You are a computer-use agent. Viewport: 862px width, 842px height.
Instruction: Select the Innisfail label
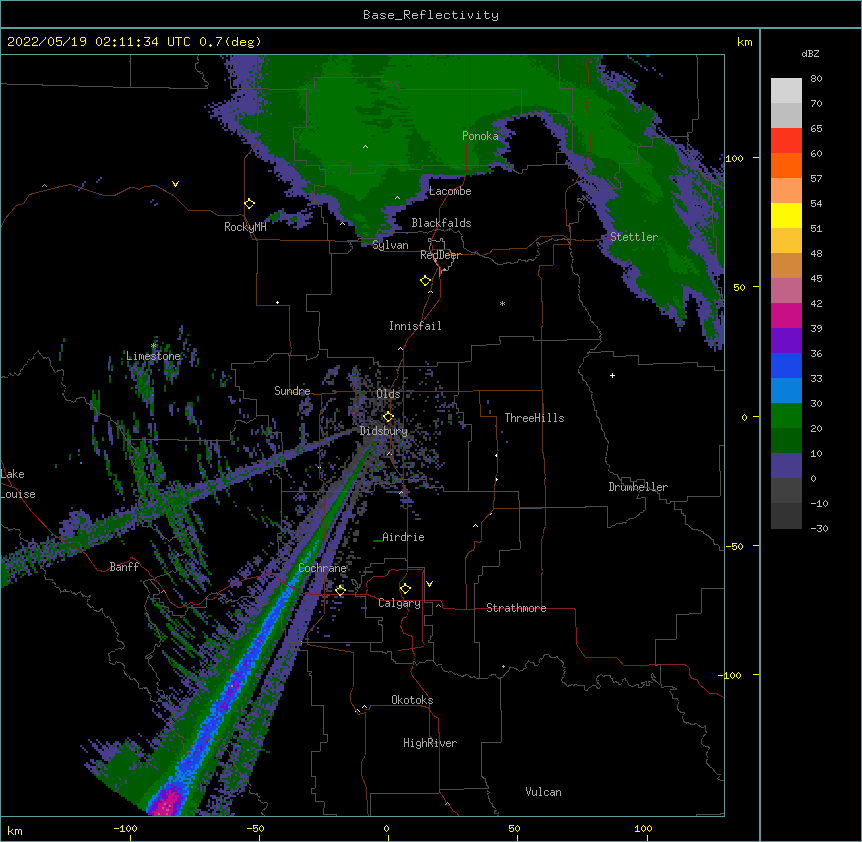tap(415, 326)
